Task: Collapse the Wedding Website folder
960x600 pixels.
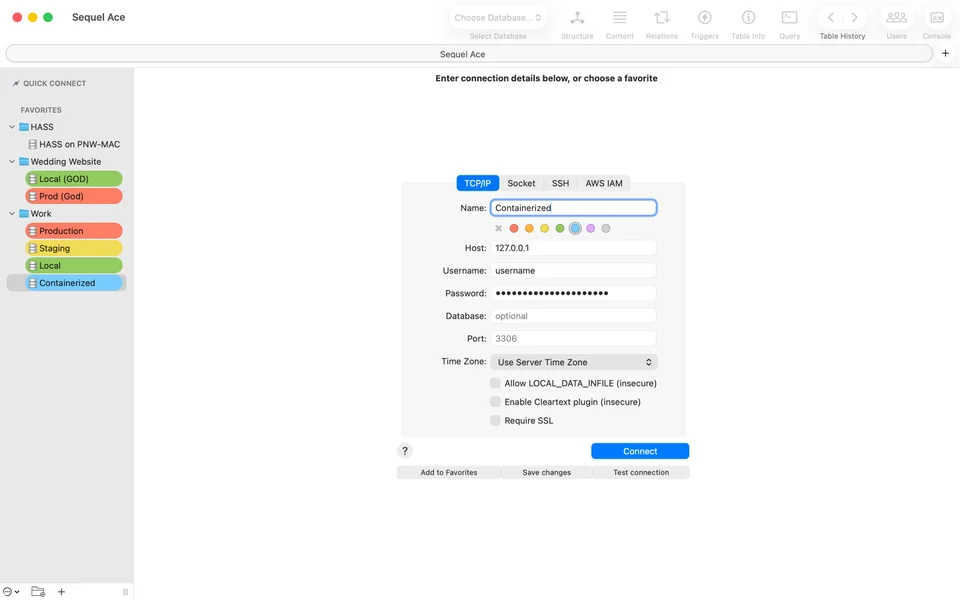Action: pos(12,162)
